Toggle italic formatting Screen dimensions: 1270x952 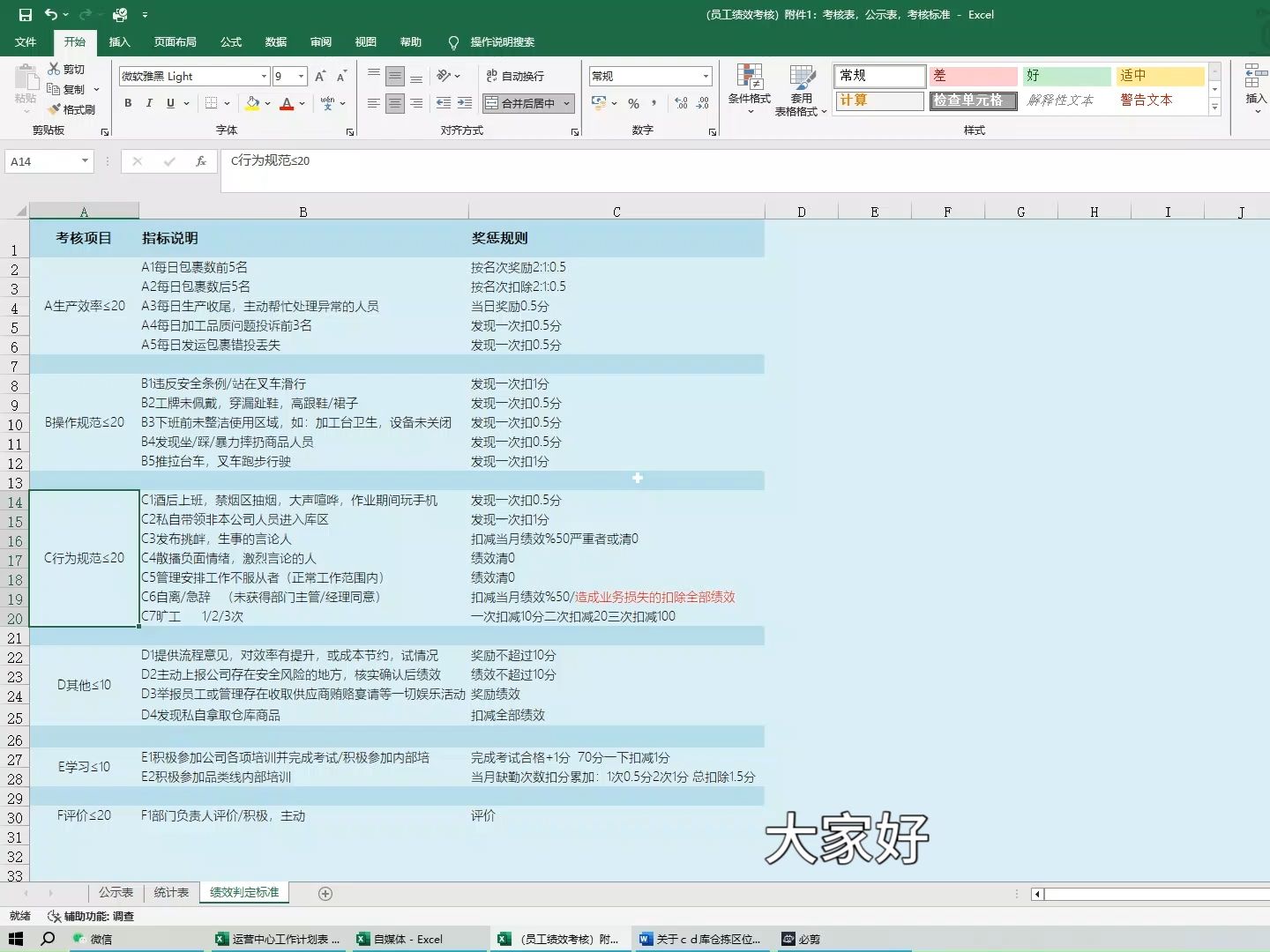click(149, 103)
